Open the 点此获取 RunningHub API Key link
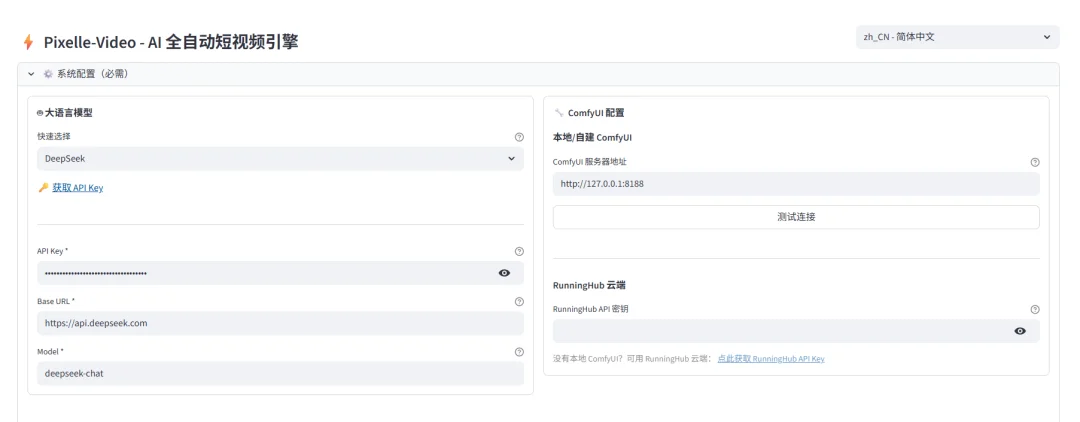Screen dimensions: 1080x422 (770, 358)
